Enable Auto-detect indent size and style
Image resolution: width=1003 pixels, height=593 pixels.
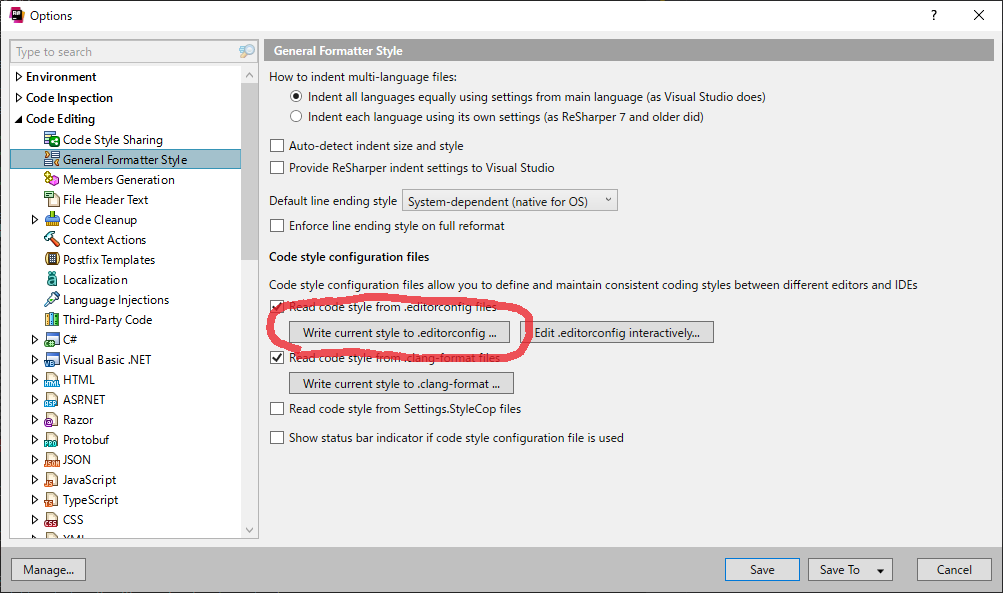pyautogui.click(x=277, y=146)
